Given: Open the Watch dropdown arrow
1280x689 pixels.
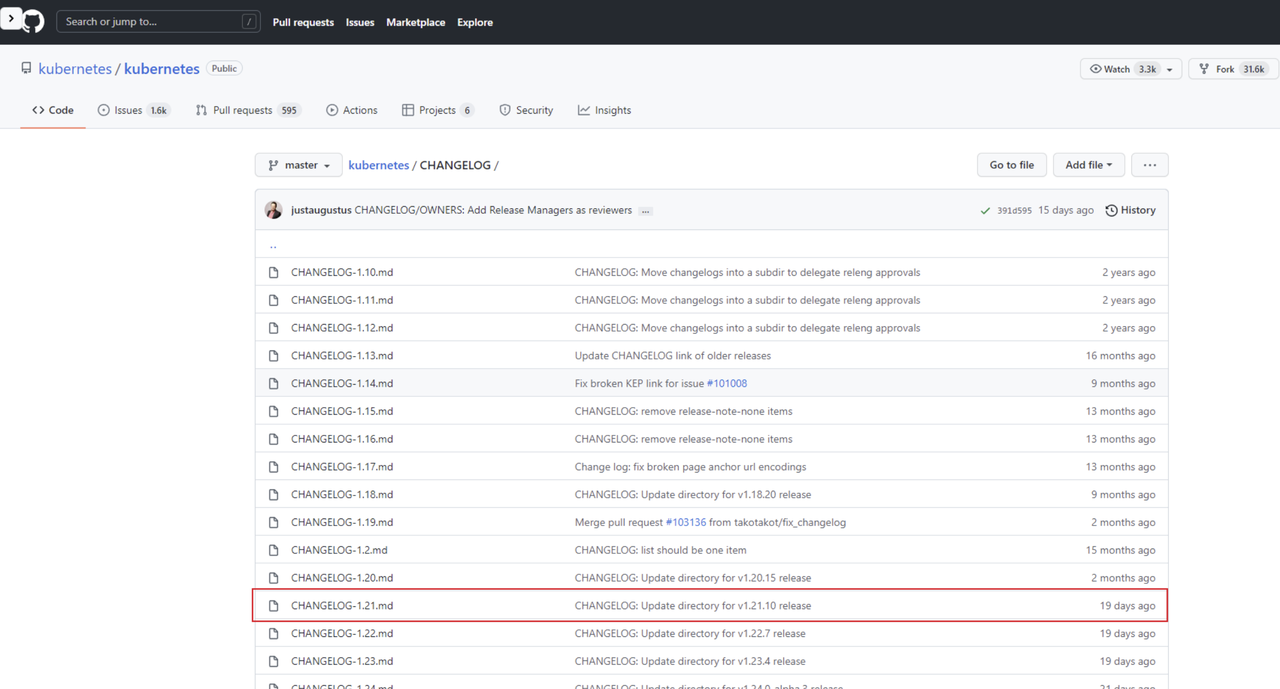Looking at the screenshot, I should 1170,69.
